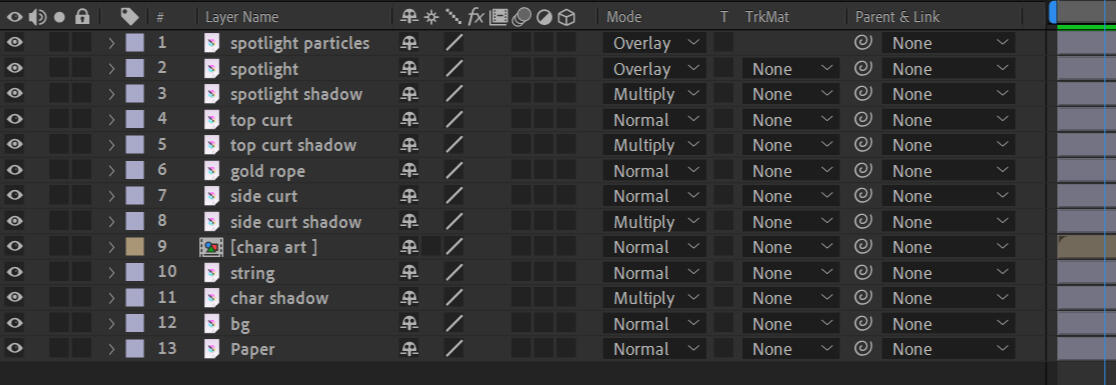Click the 3D Layer cube icon in header
Viewport: 1116px width, 385px height.
[566, 17]
